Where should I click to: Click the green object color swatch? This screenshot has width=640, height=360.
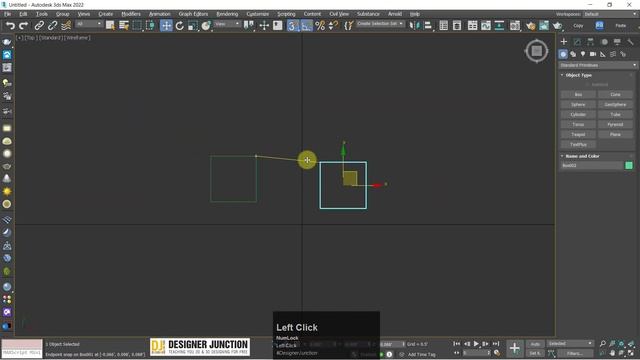pyautogui.click(x=629, y=165)
